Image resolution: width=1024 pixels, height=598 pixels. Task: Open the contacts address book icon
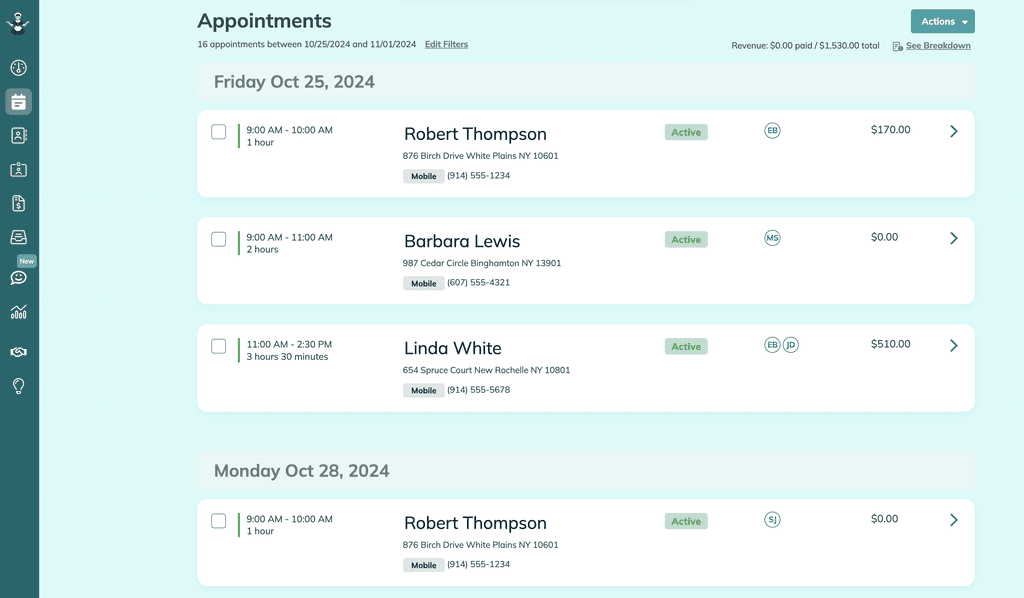point(18,135)
